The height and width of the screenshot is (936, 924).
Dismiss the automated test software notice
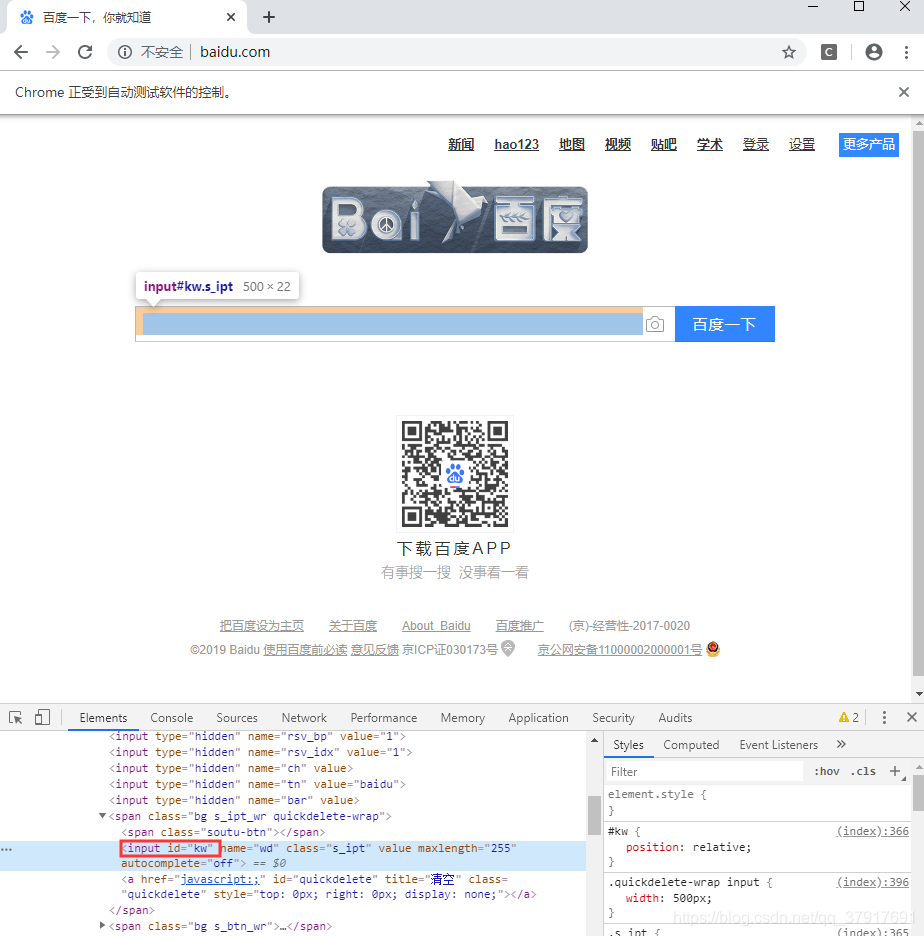904,92
